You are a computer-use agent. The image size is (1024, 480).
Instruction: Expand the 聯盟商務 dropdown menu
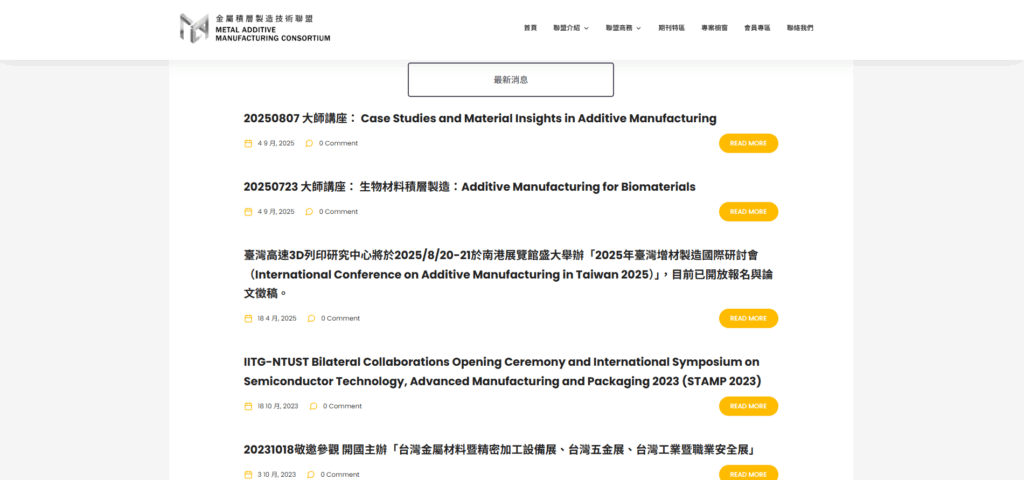pos(623,28)
